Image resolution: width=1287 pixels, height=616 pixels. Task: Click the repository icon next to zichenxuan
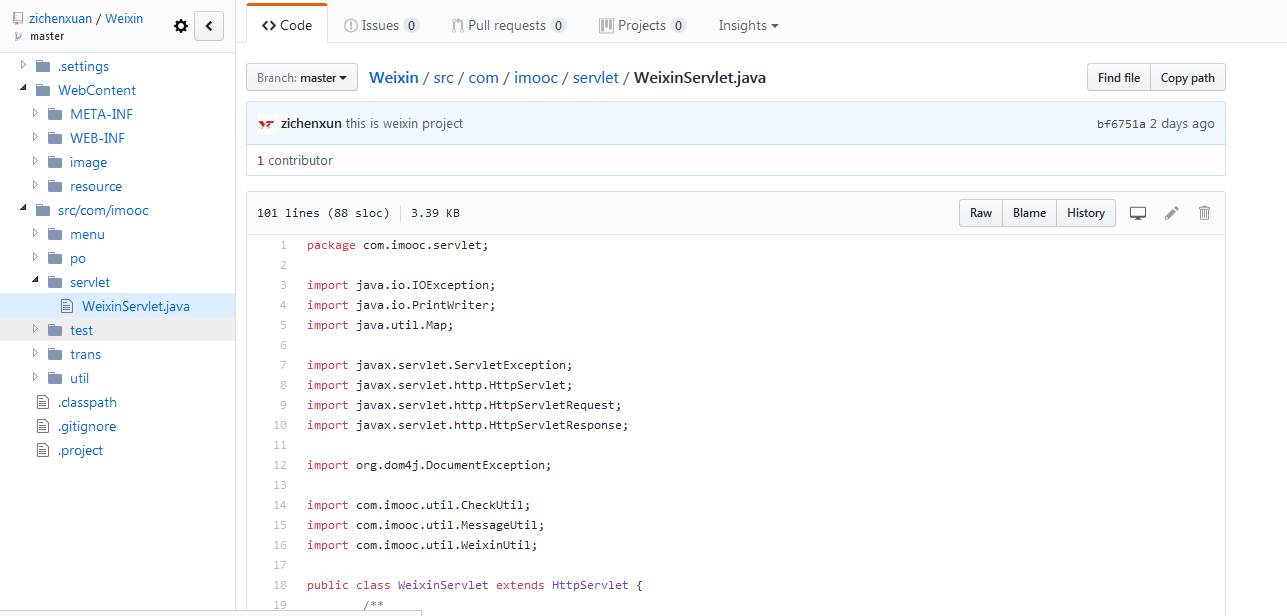pos(18,18)
